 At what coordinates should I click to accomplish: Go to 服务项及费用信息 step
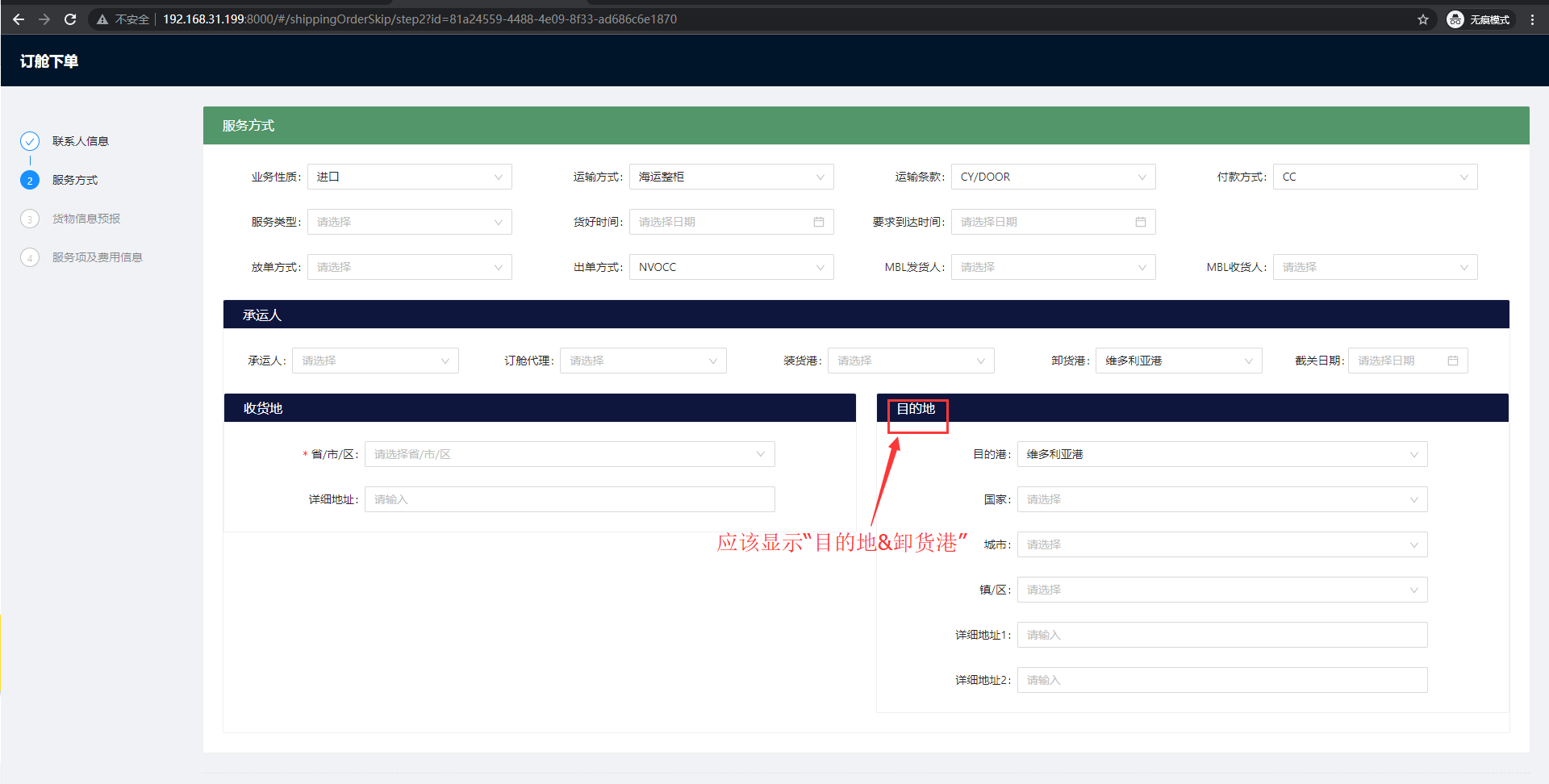click(97, 257)
